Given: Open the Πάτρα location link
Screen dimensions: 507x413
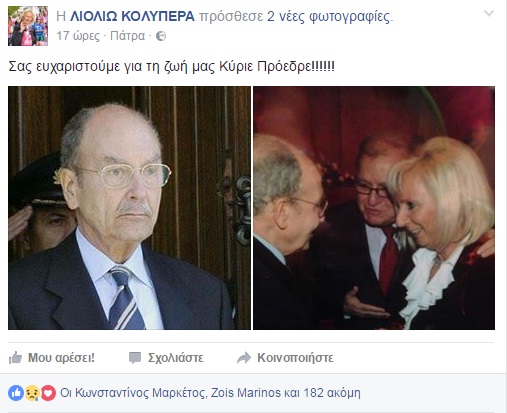Looking at the screenshot, I should pos(128,36).
